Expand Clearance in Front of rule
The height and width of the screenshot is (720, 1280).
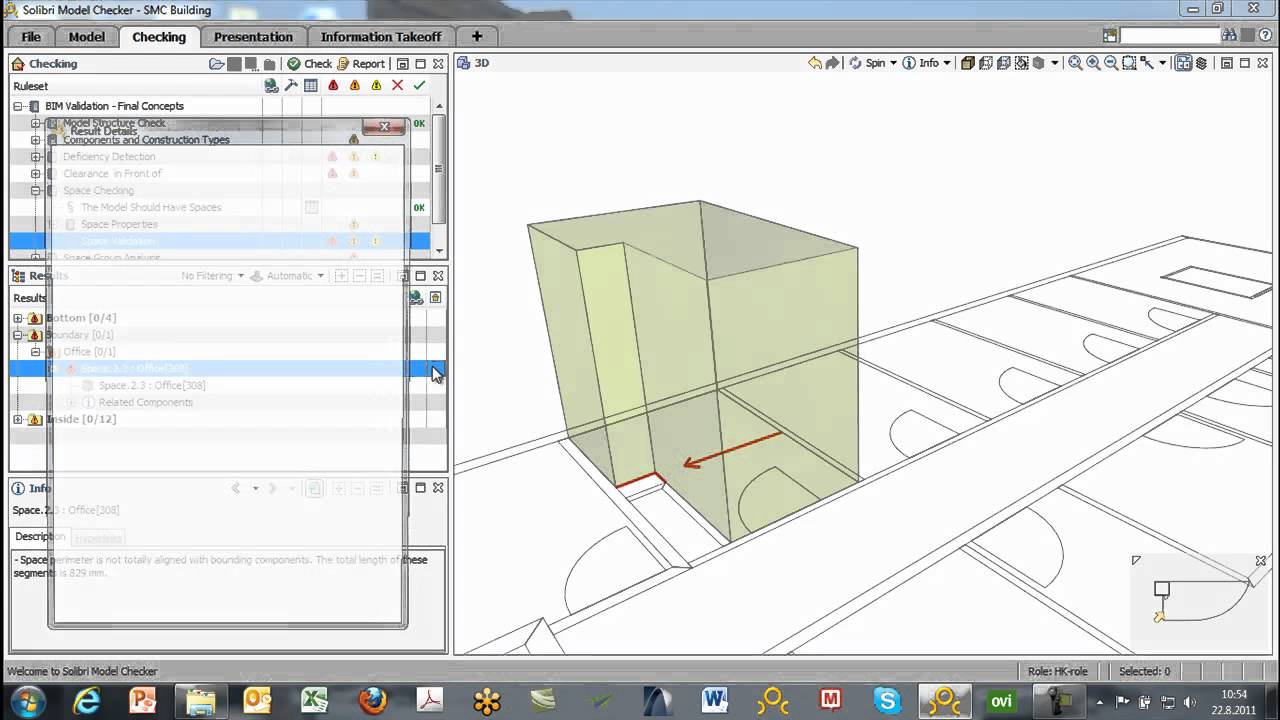(36, 174)
